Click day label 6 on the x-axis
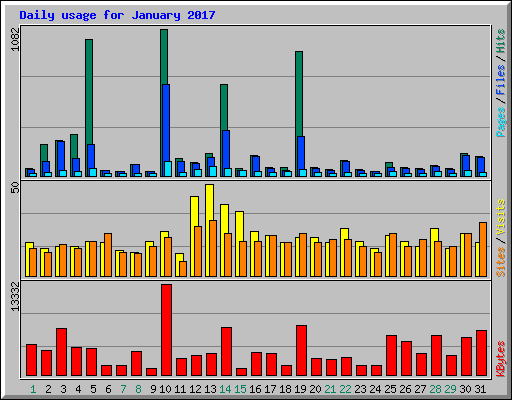Viewport: 512px width, 400px height. coord(108,389)
